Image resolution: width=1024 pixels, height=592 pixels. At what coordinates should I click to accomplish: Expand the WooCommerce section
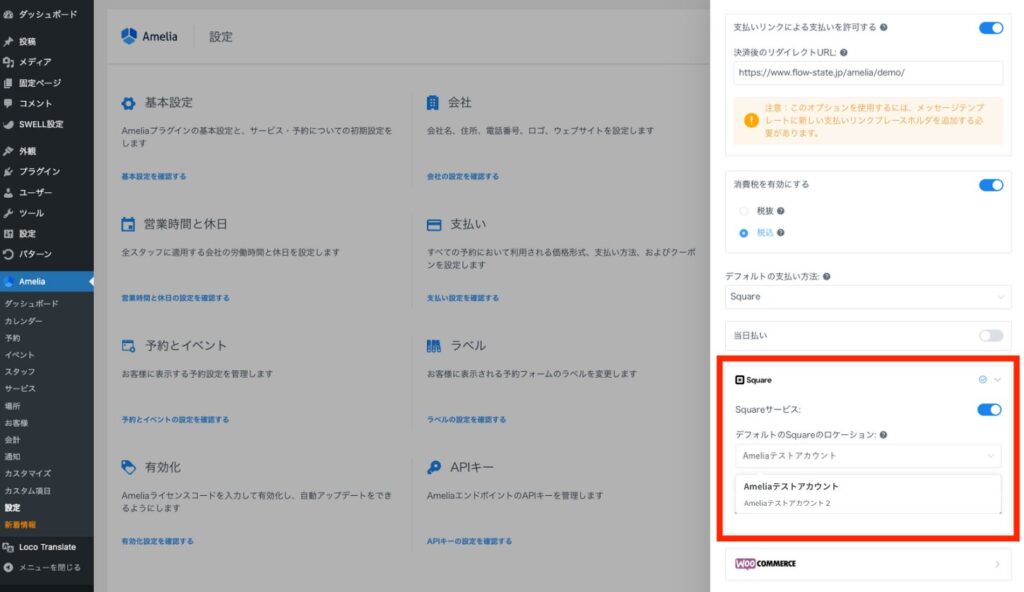click(x=867, y=564)
